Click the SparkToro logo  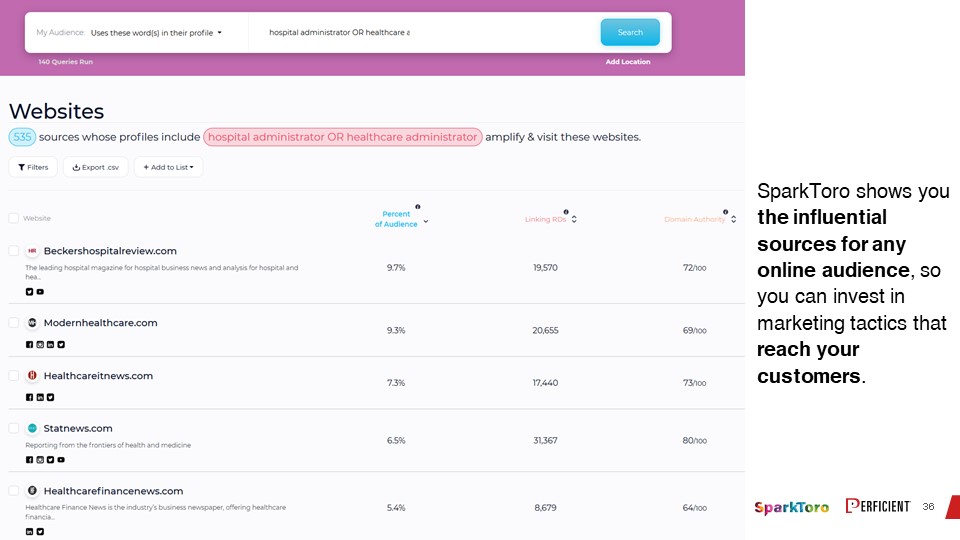point(792,507)
